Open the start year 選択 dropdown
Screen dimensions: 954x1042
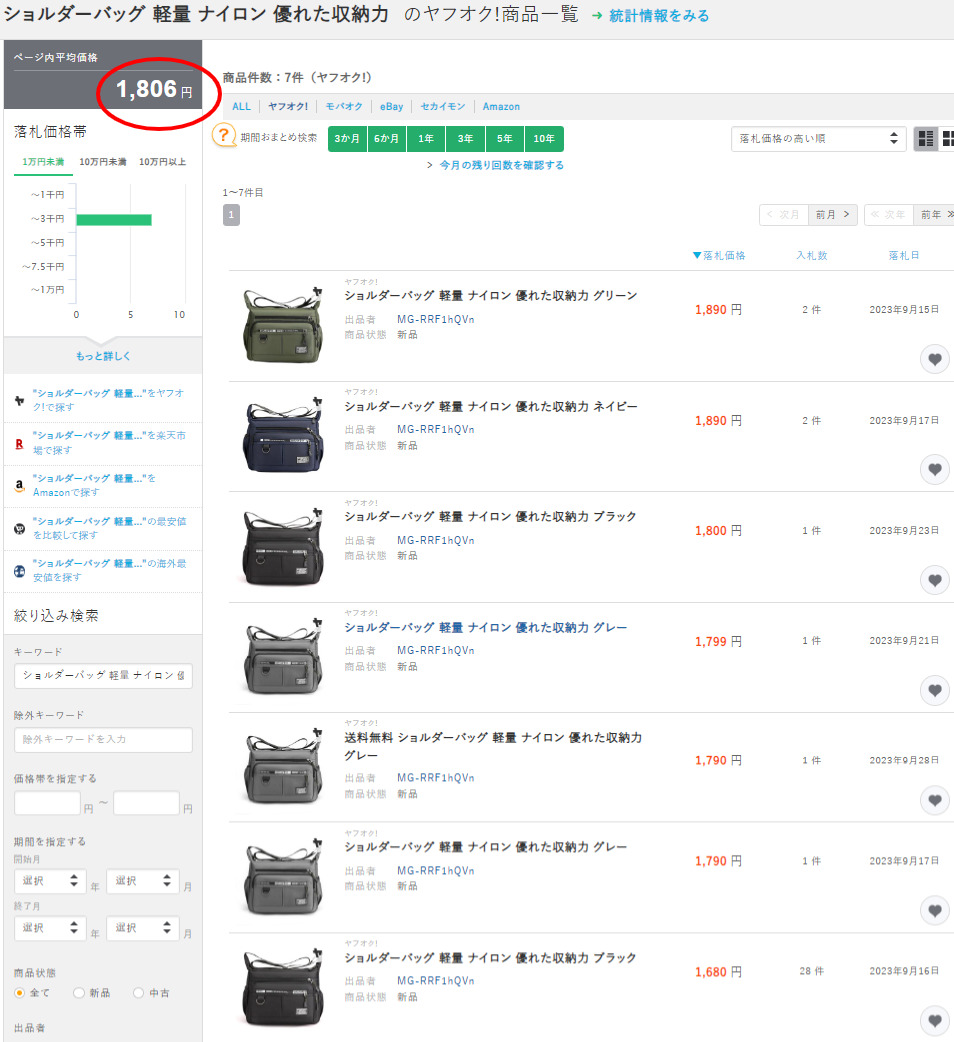click(48, 881)
